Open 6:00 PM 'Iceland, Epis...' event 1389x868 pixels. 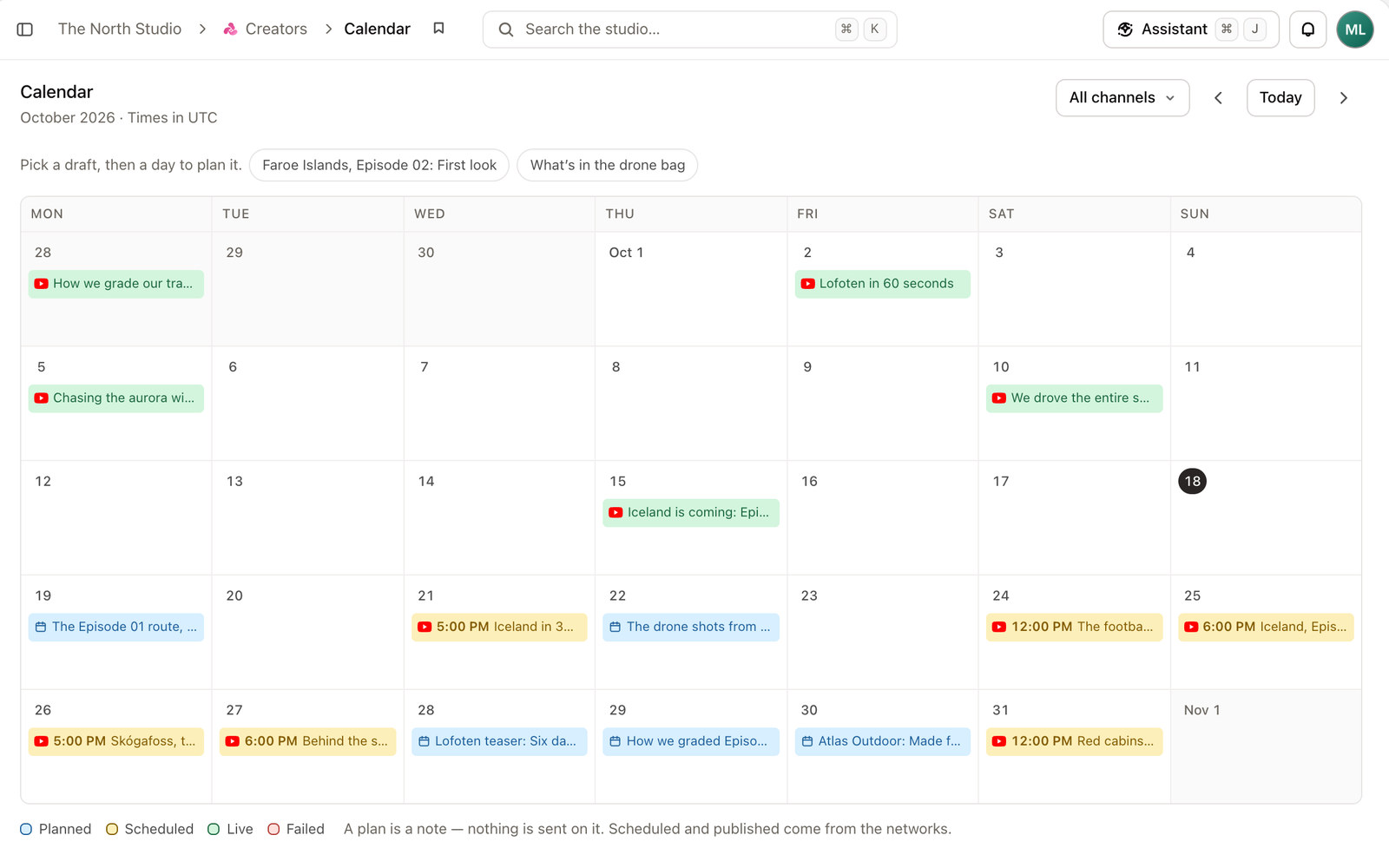click(x=1266, y=628)
